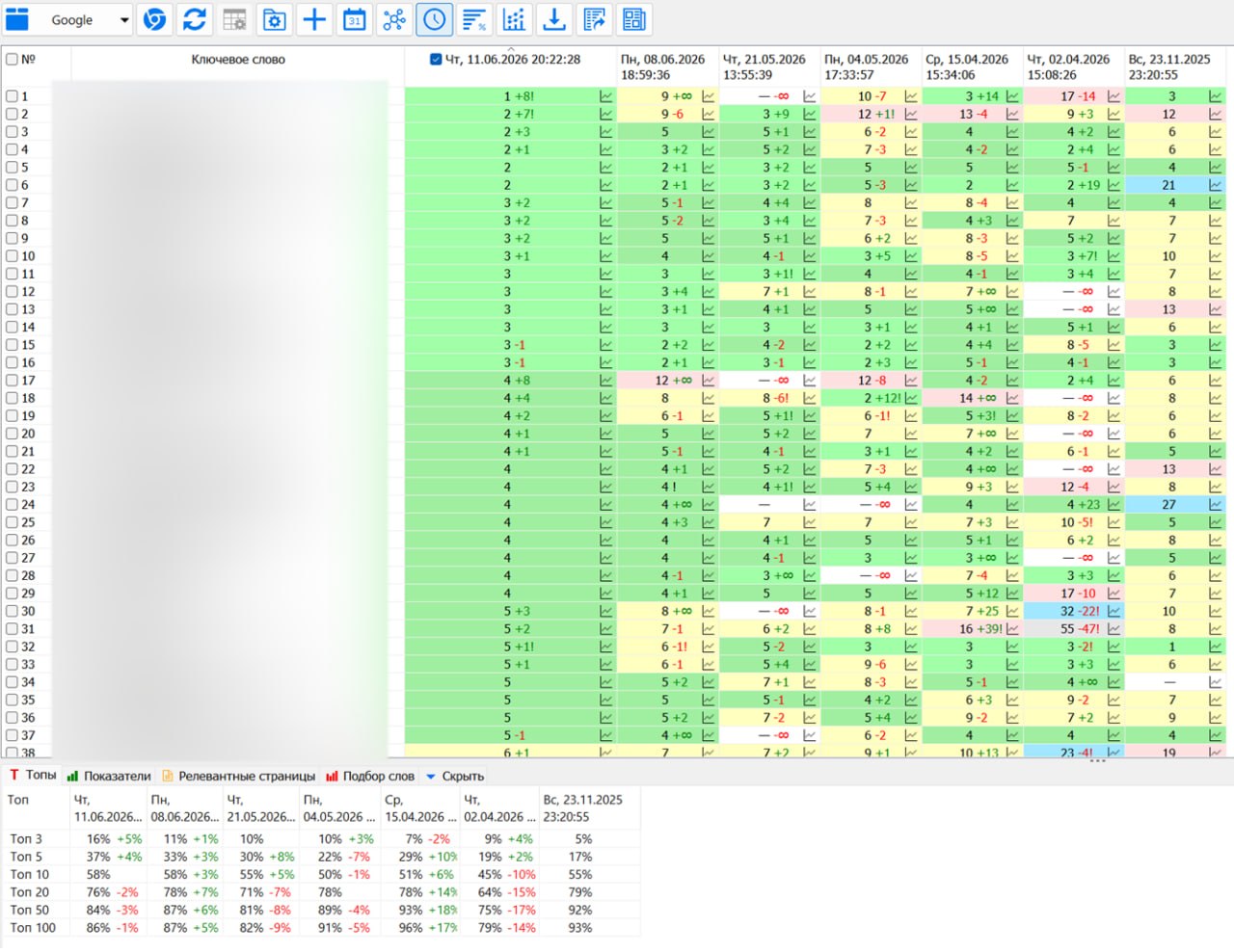
Task: Select the clock history icon
Action: pyautogui.click(x=435, y=19)
